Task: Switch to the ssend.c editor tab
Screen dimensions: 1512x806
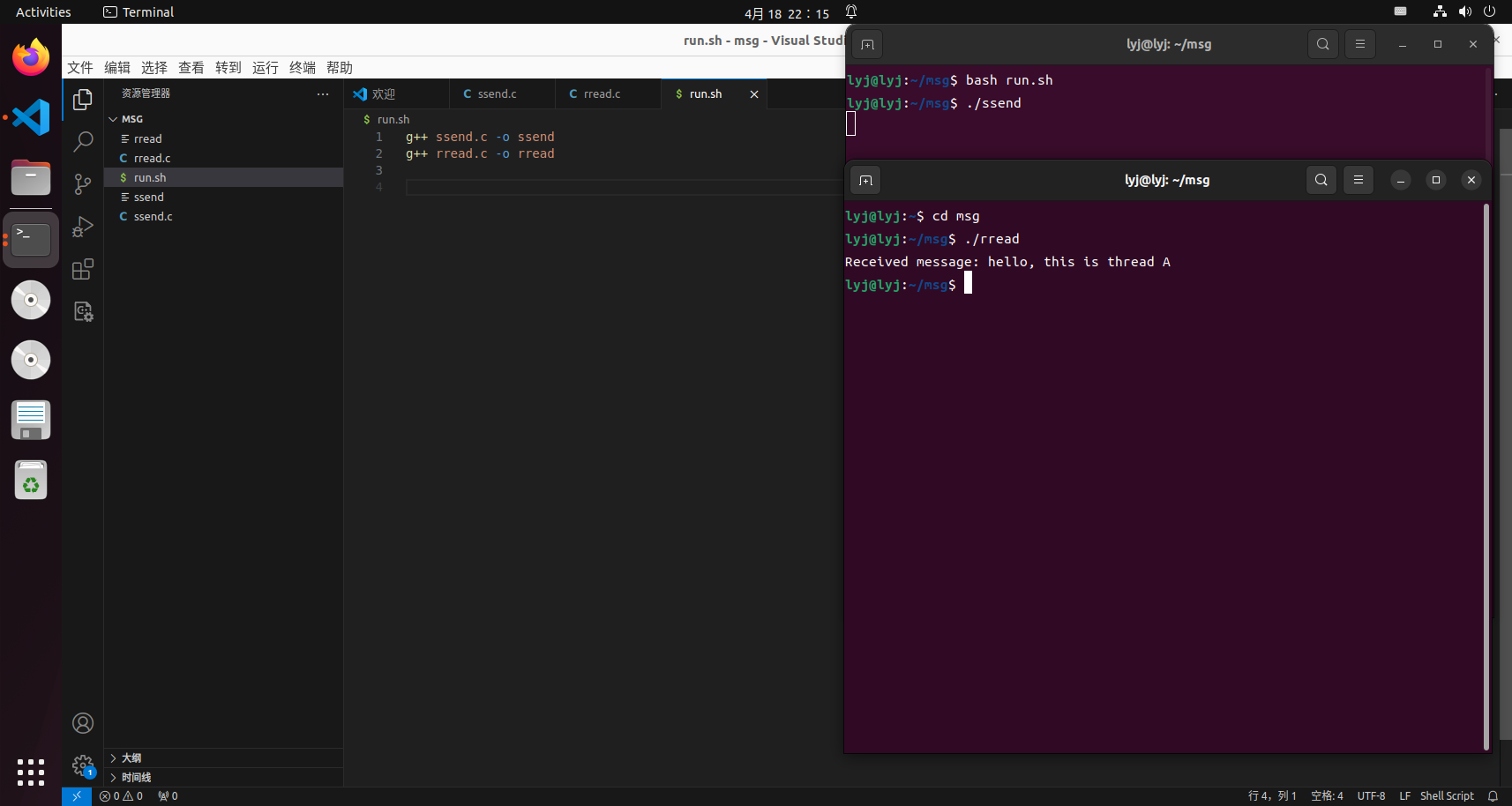Action: (x=502, y=94)
